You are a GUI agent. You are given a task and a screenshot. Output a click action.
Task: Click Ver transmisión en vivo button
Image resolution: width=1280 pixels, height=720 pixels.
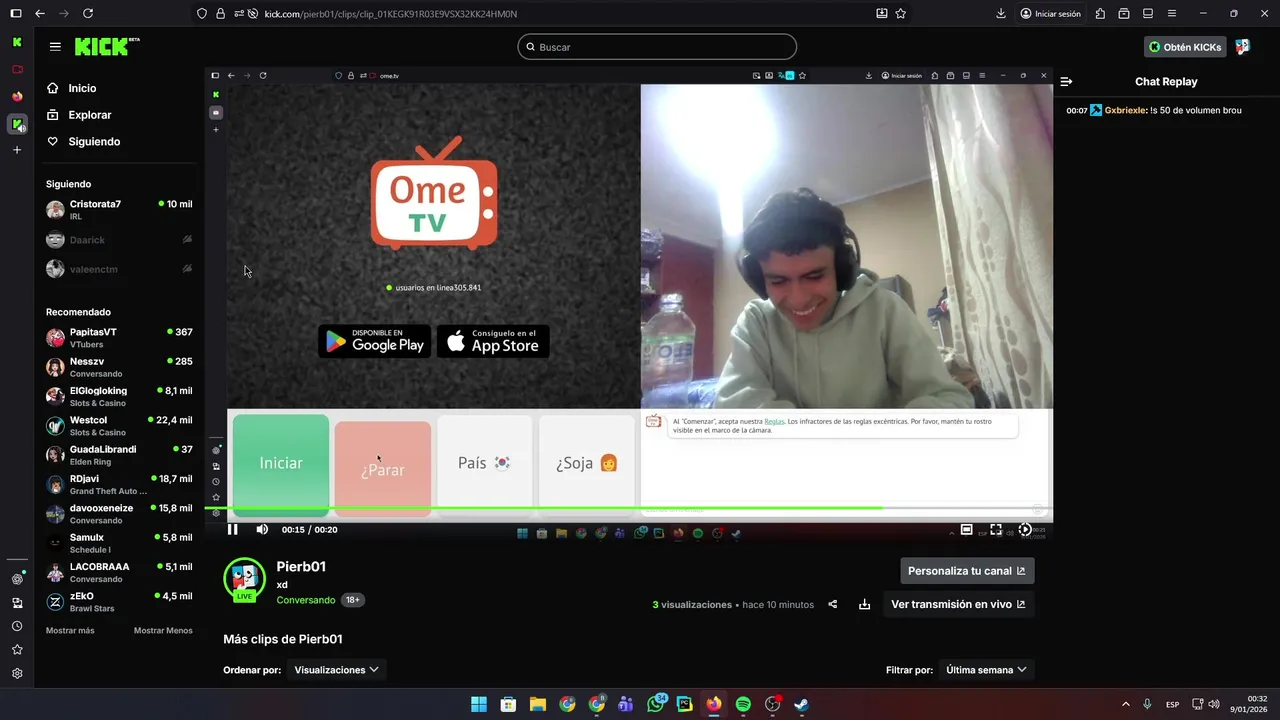[x=958, y=604]
